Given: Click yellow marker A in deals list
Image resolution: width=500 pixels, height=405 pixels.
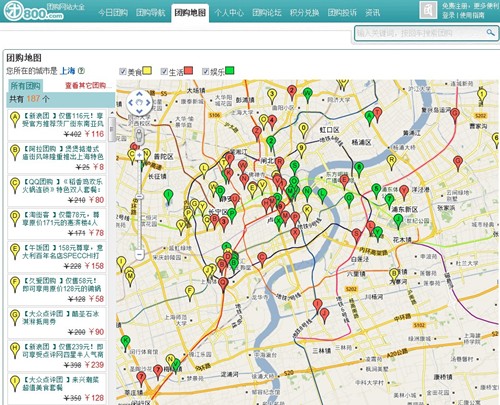Looking at the screenshot, I should pos(15,119).
